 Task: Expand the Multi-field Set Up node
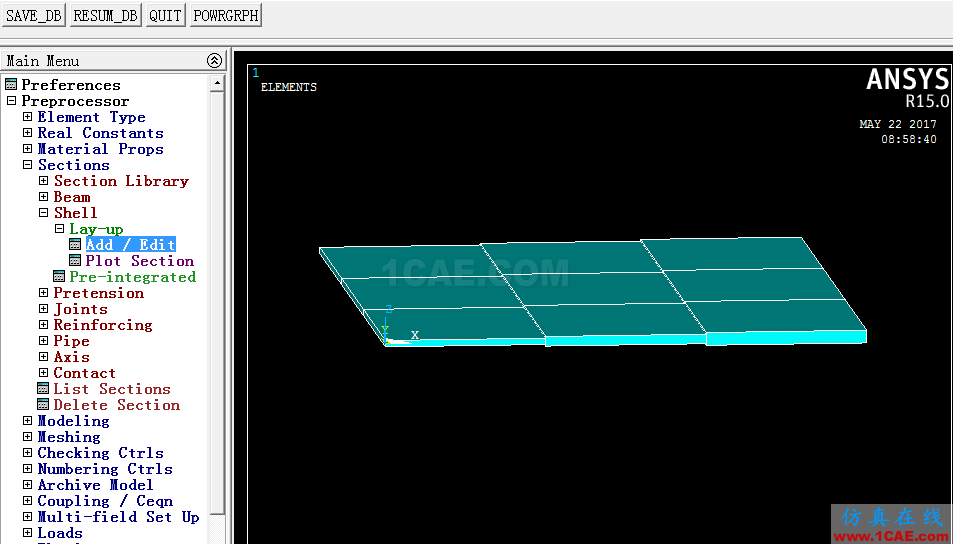(27, 517)
